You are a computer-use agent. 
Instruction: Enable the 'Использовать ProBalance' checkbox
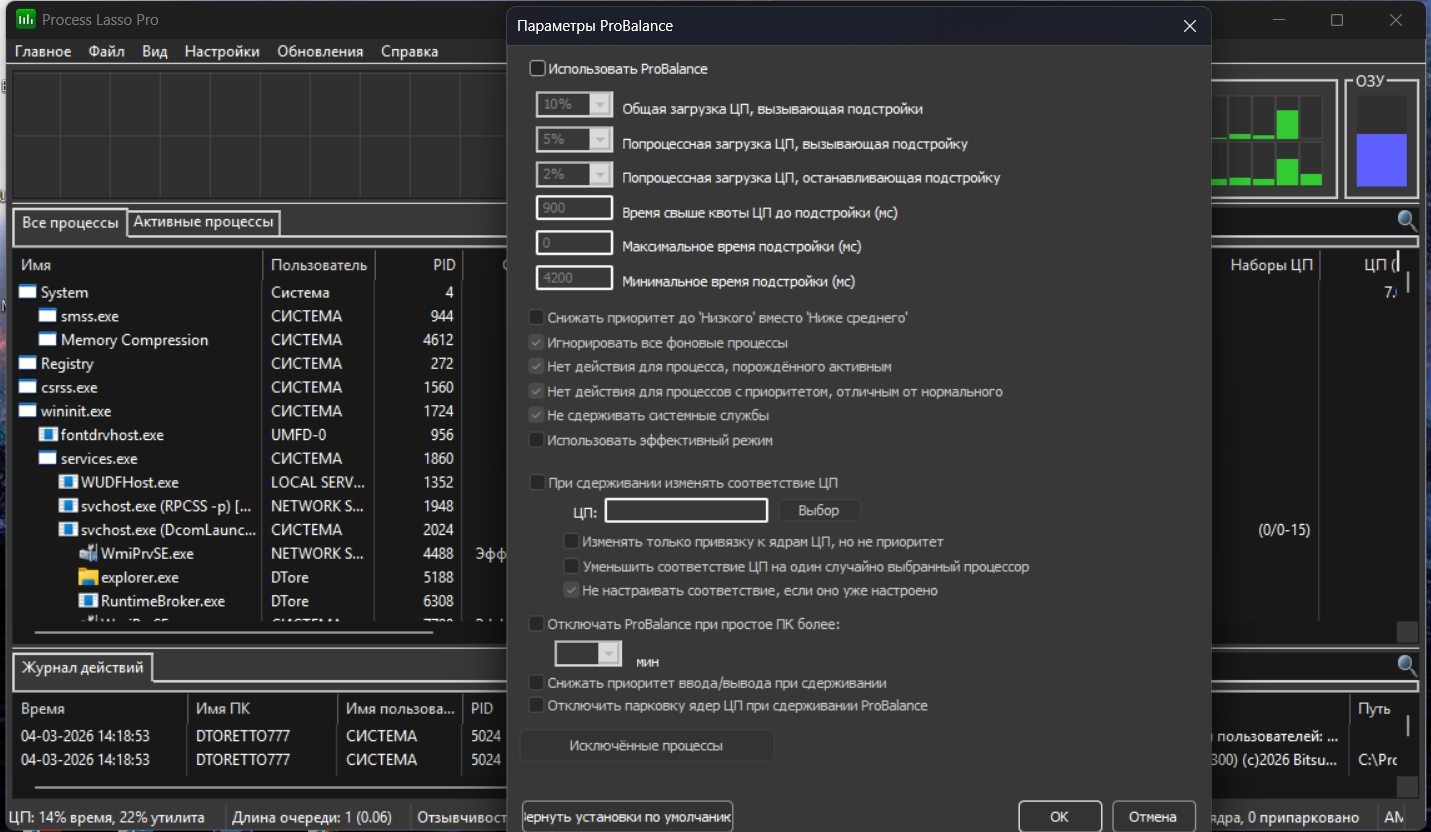538,69
